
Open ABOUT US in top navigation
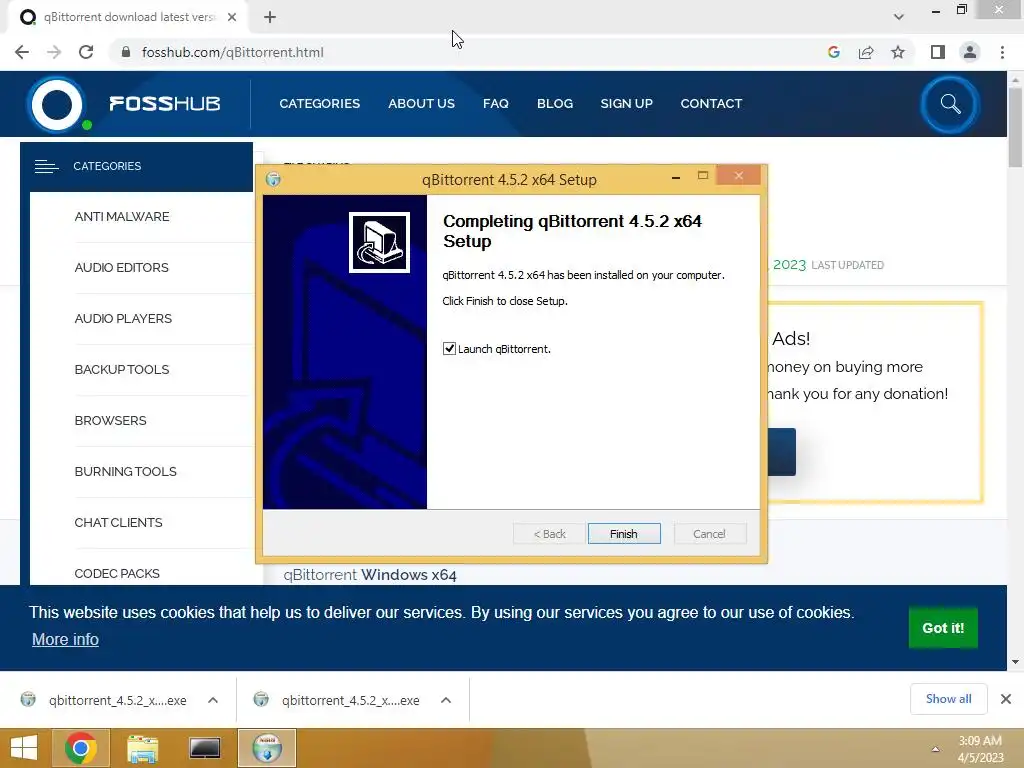[421, 104]
